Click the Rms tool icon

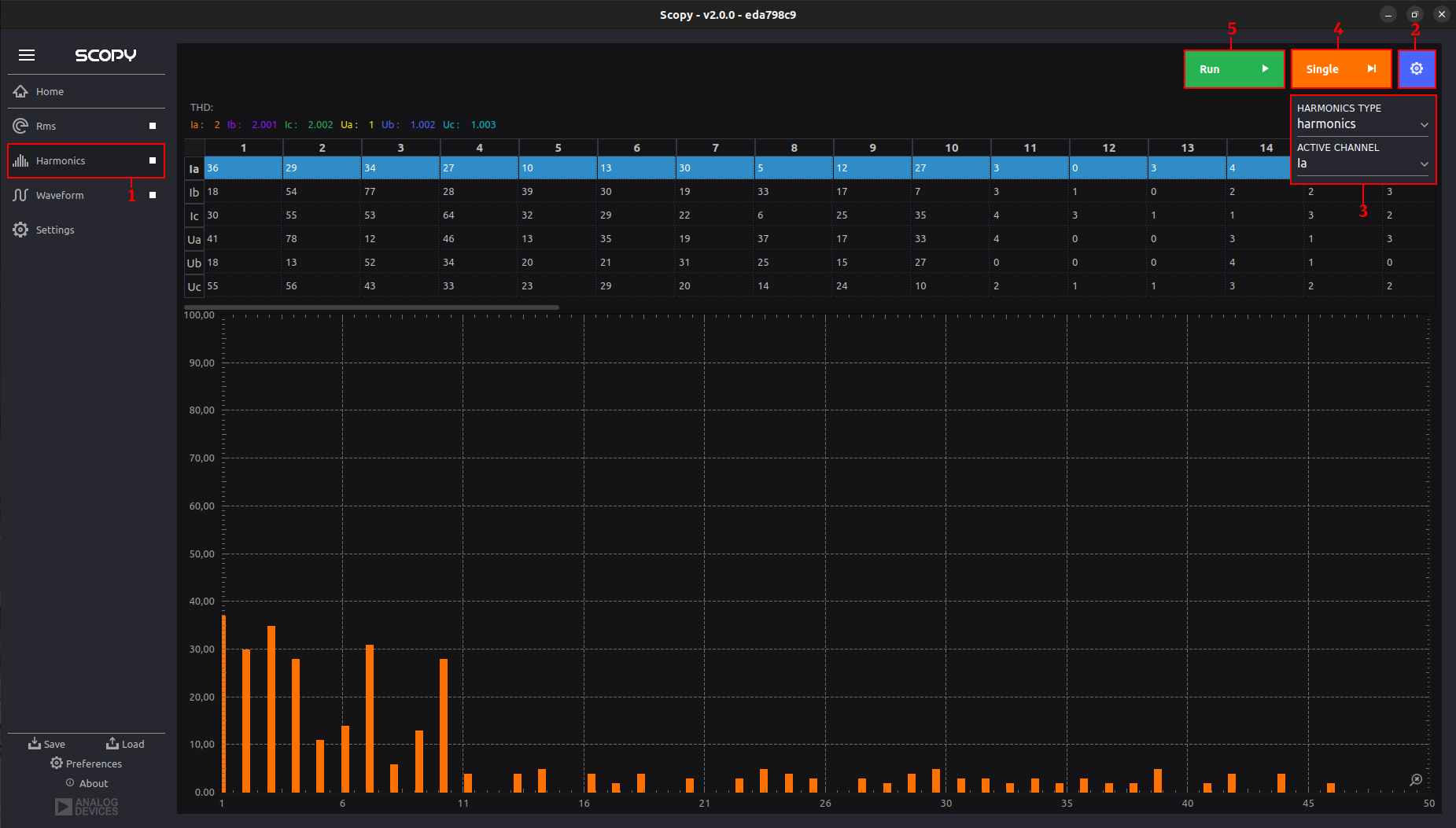(20, 126)
